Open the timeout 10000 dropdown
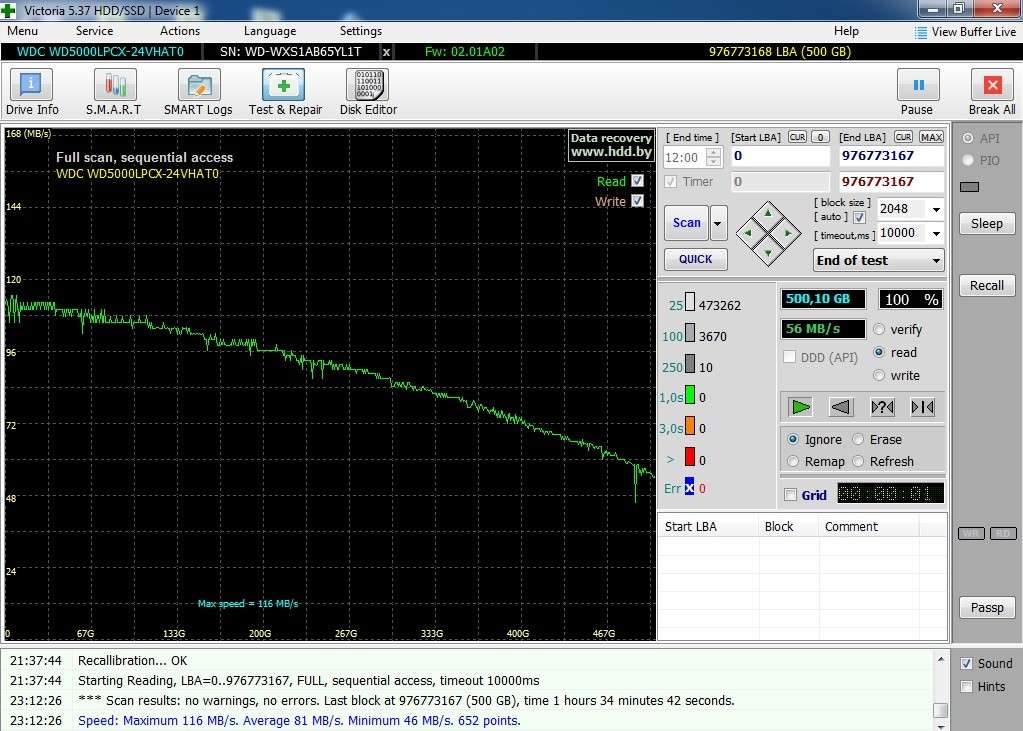The image size is (1023, 731). 935,234
